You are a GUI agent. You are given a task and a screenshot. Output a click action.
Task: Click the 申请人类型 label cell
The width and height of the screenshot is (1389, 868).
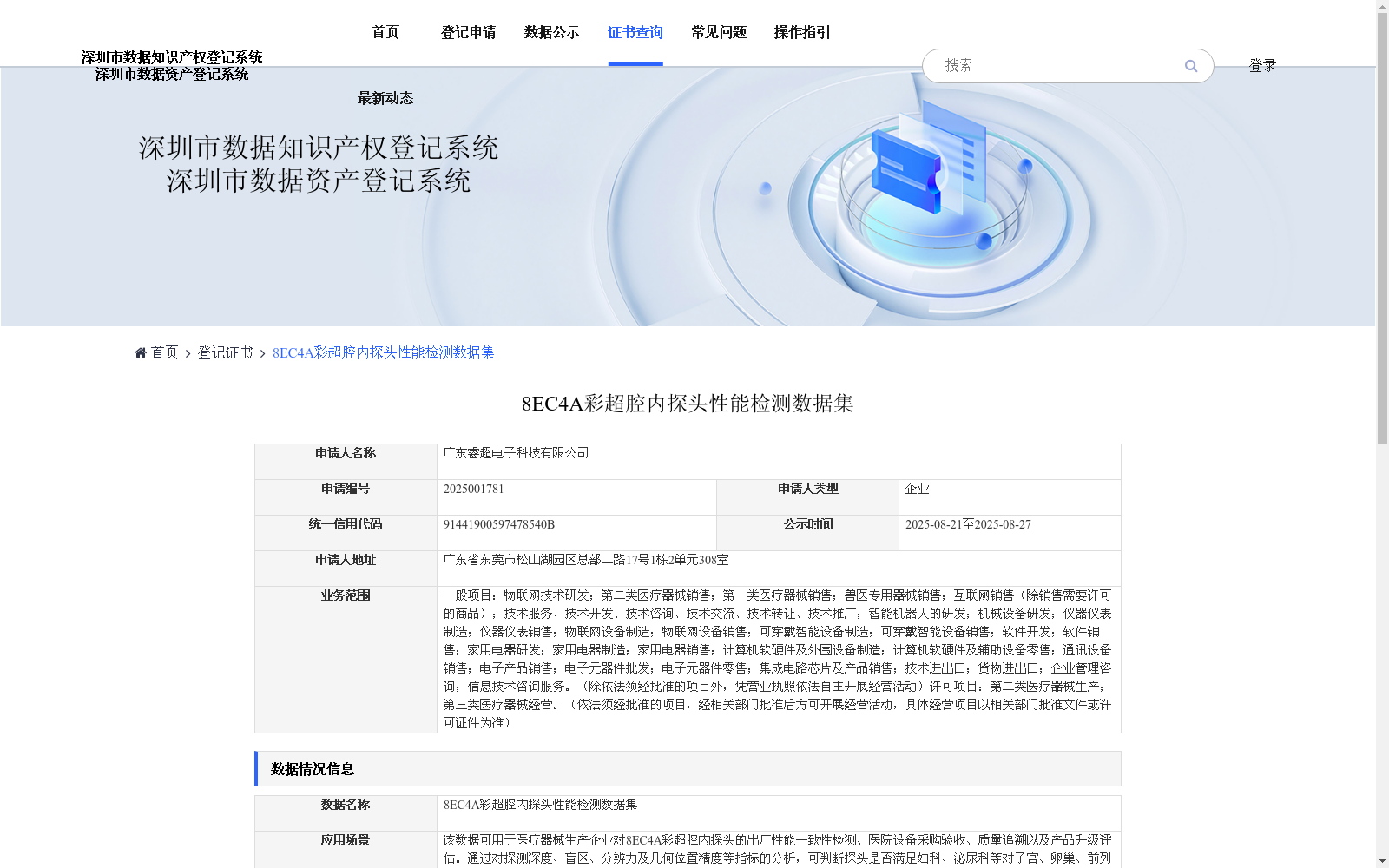tap(807, 497)
